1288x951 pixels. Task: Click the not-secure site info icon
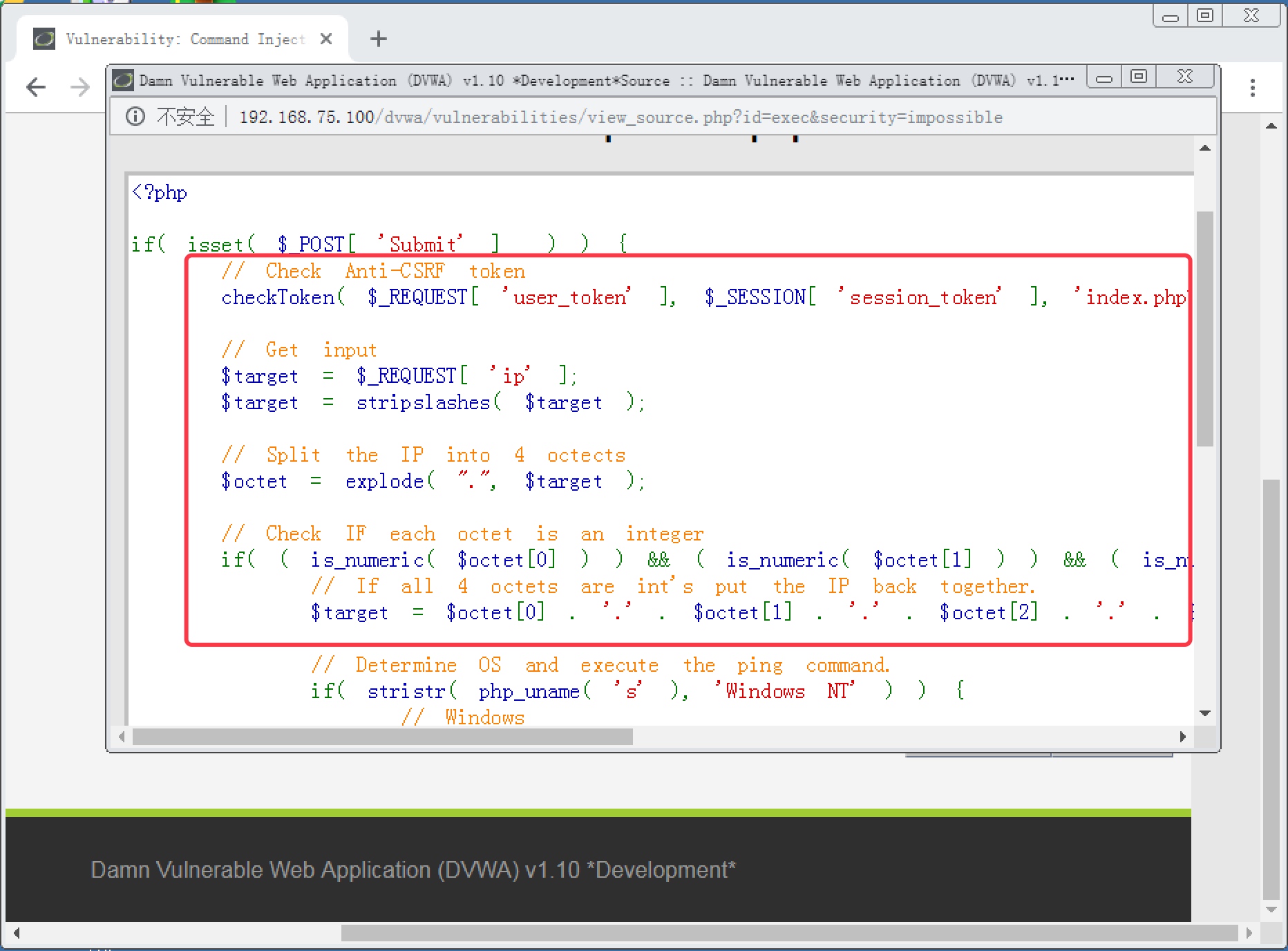(x=135, y=117)
